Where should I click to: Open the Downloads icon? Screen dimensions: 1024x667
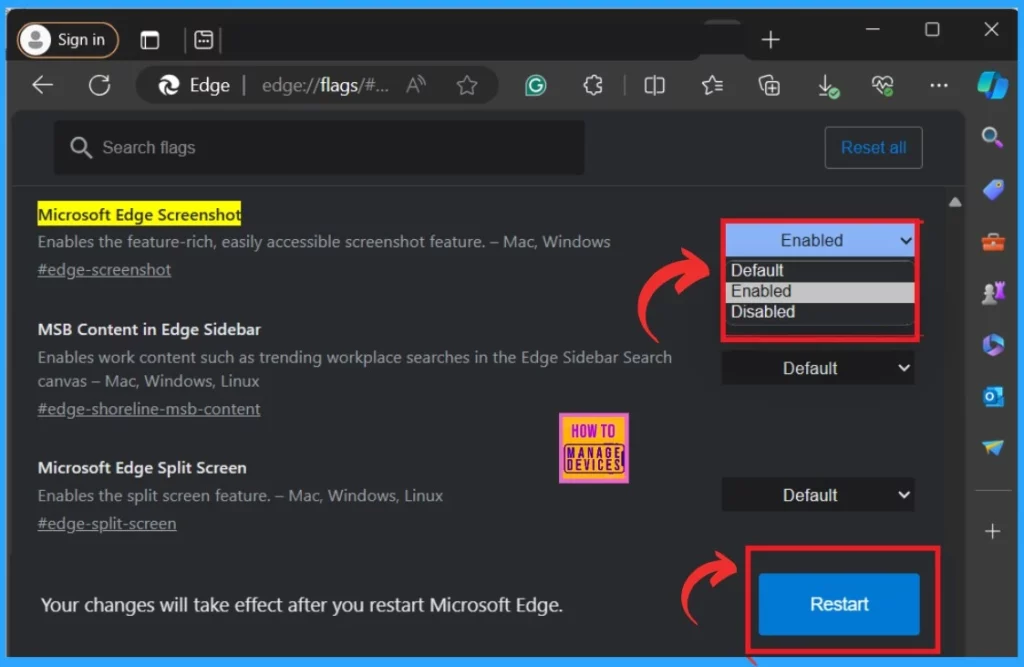click(x=827, y=86)
